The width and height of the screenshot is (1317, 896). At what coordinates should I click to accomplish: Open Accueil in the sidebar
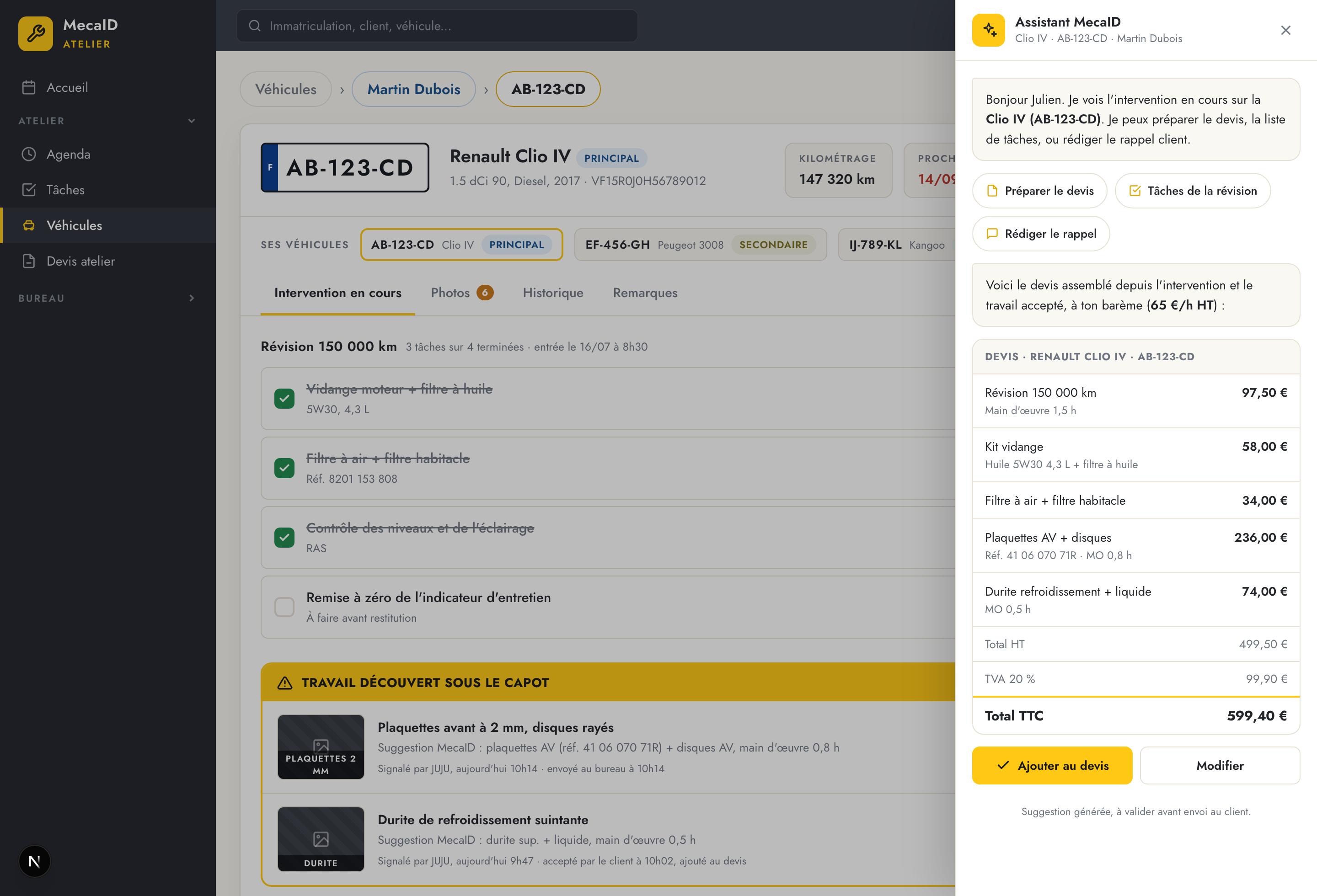click(x=107, y=87)
